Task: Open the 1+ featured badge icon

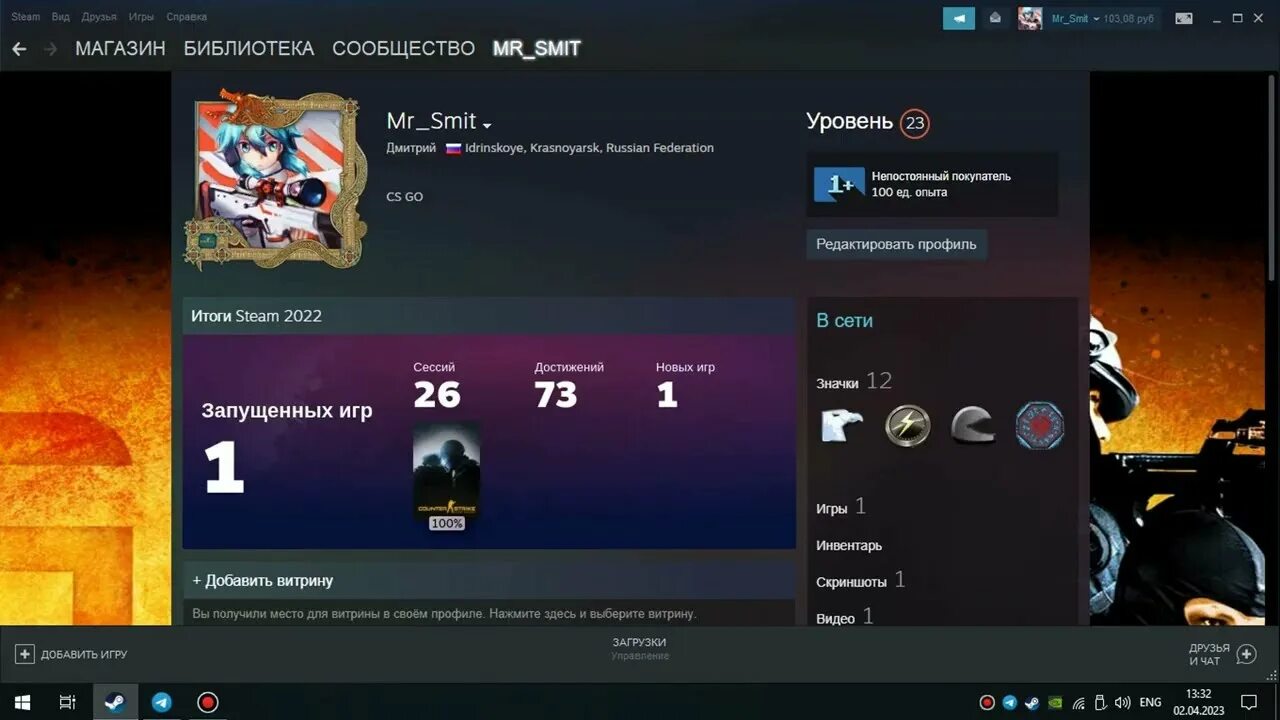Action: (x=839, y=184)
